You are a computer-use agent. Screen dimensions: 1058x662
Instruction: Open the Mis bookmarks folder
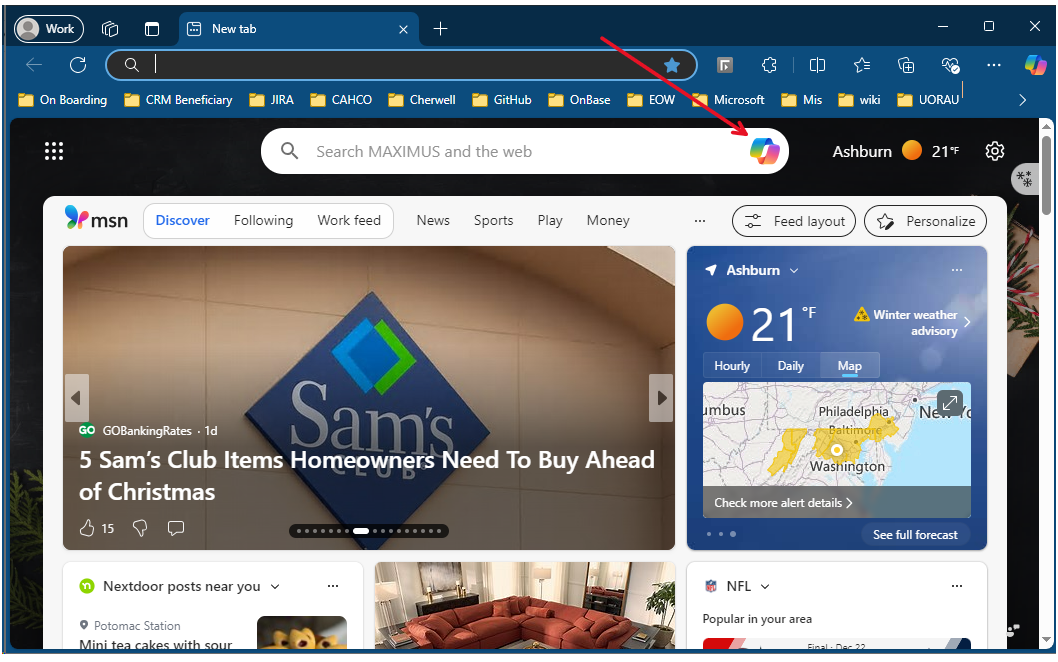[802, 100]
